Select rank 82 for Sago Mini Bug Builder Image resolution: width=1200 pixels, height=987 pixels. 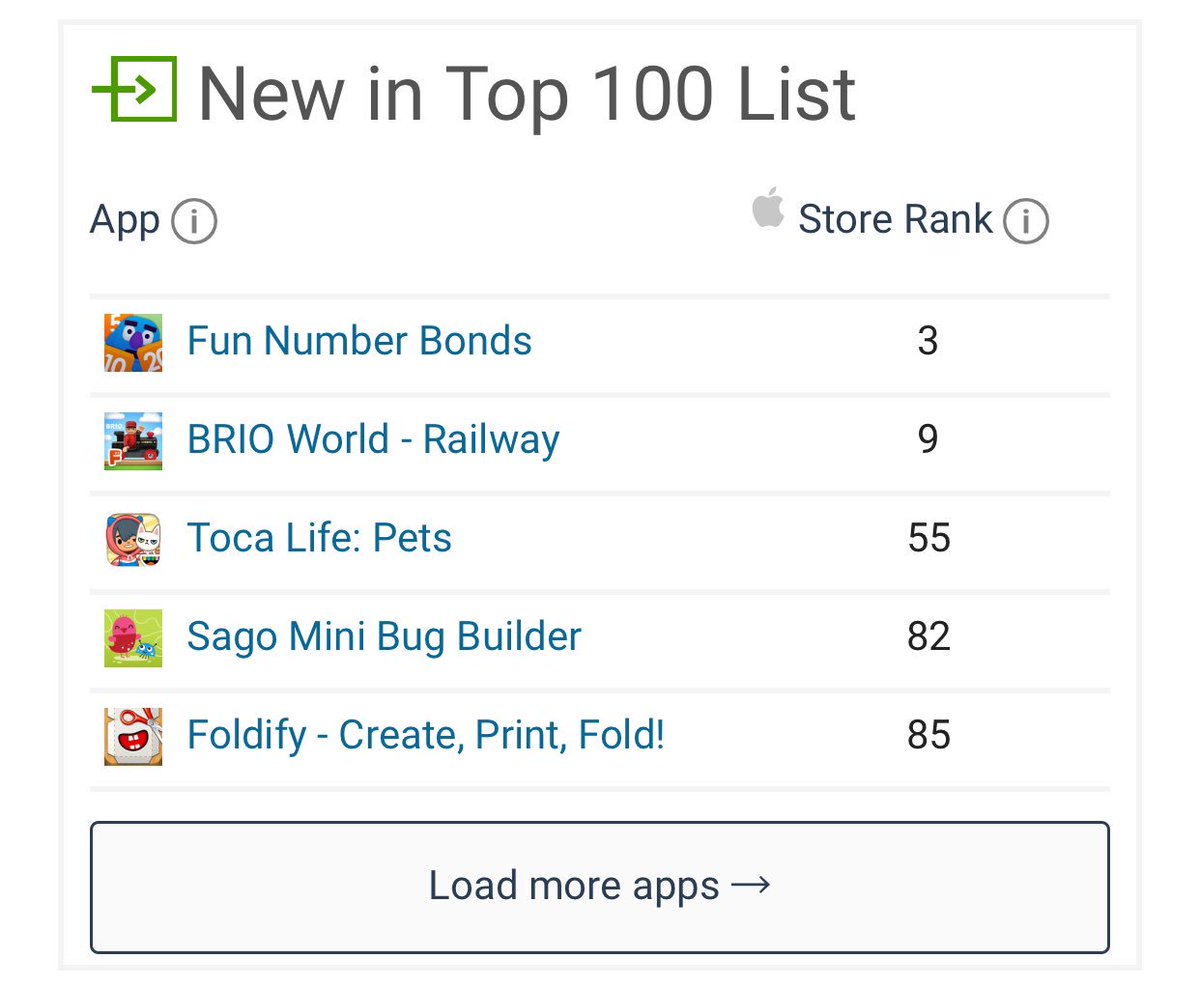929,636
